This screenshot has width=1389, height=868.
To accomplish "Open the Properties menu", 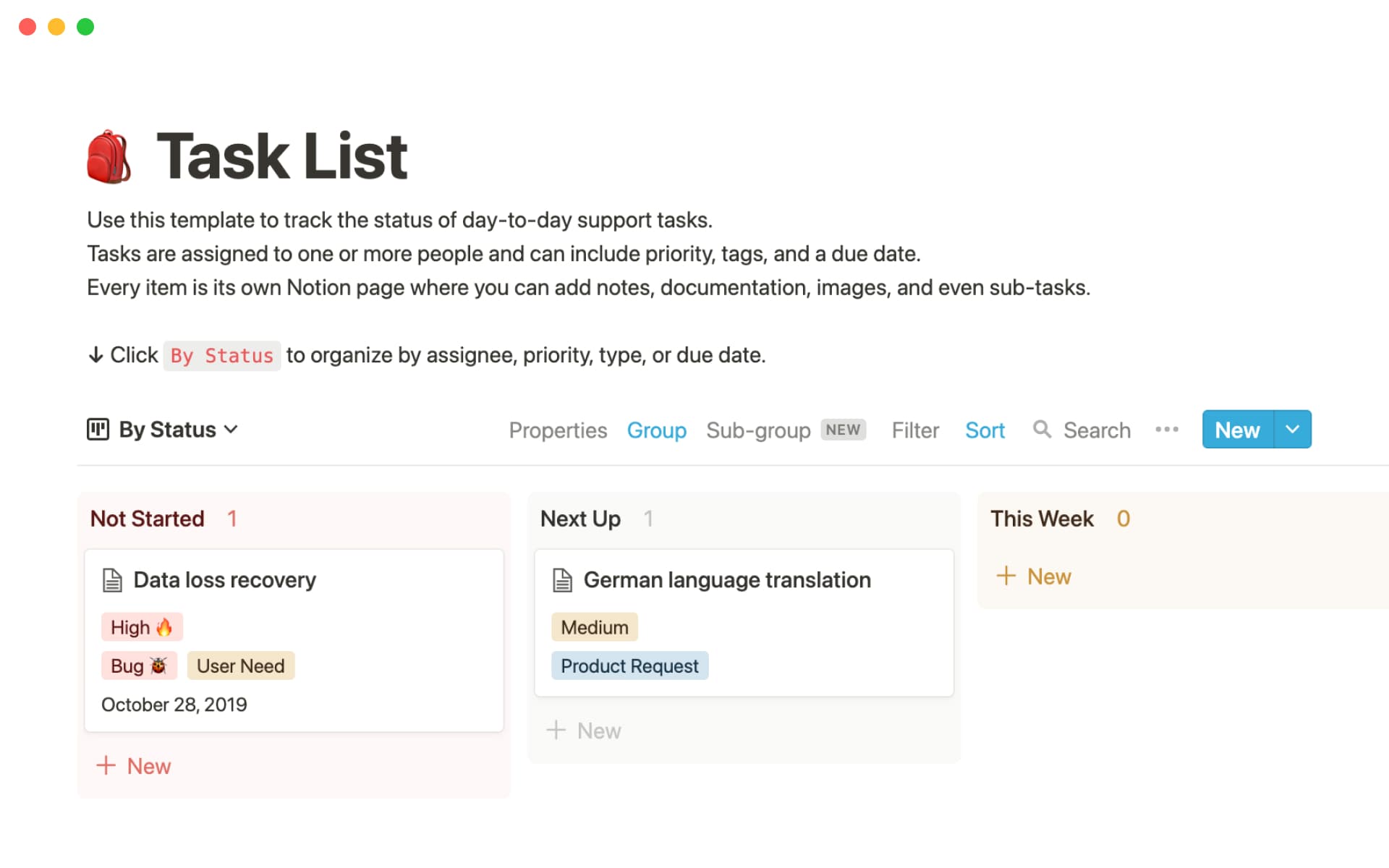I will coord(558,430).
